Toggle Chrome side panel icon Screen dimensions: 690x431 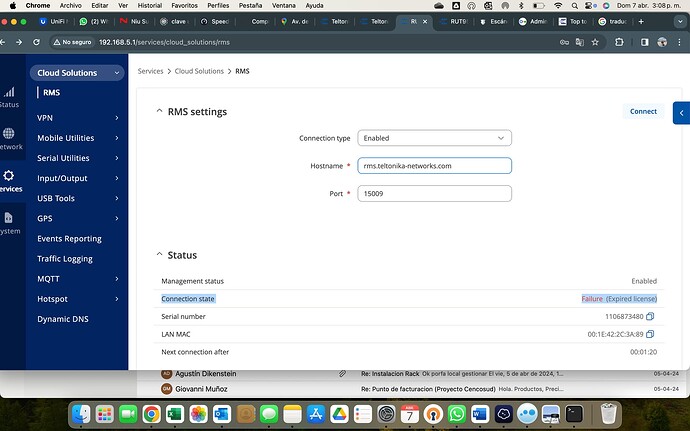[644, 42]
